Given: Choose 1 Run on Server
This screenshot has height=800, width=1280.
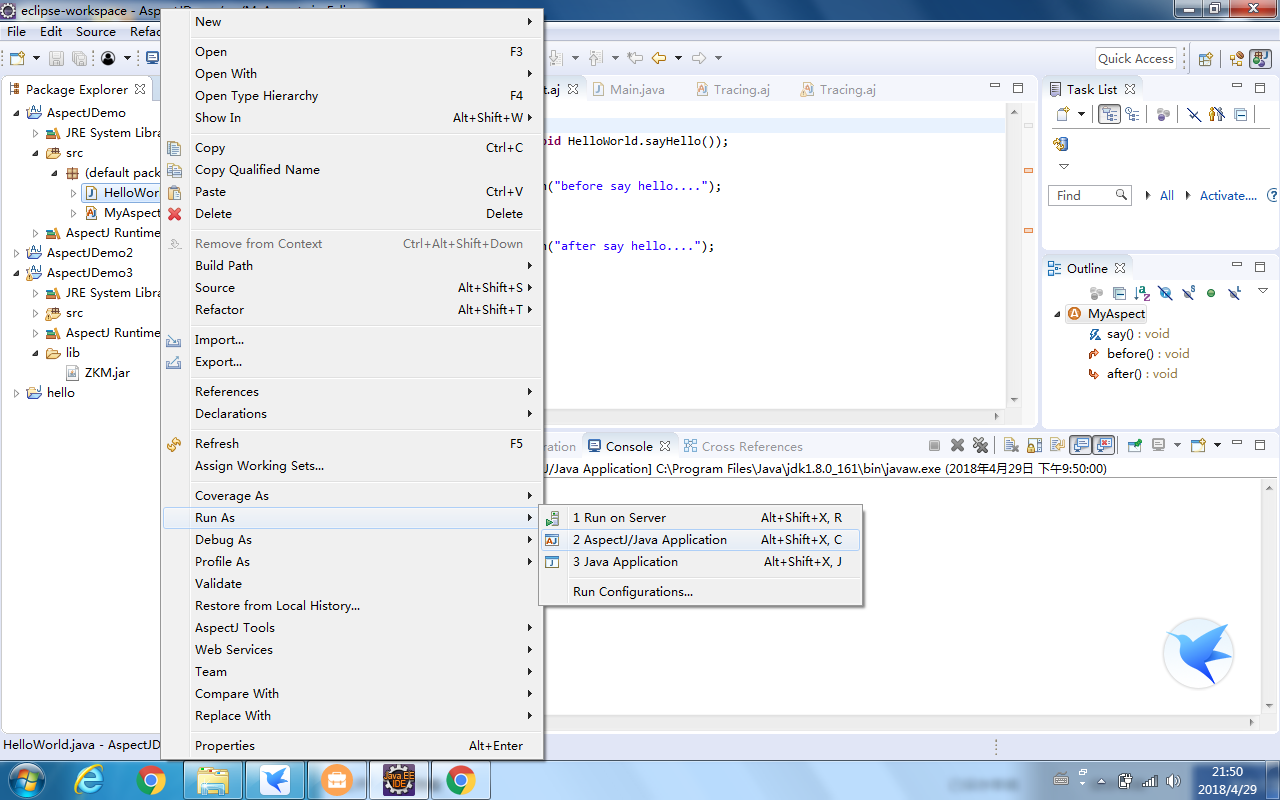Looking at the screenshot, I should (x=700, y=518).
